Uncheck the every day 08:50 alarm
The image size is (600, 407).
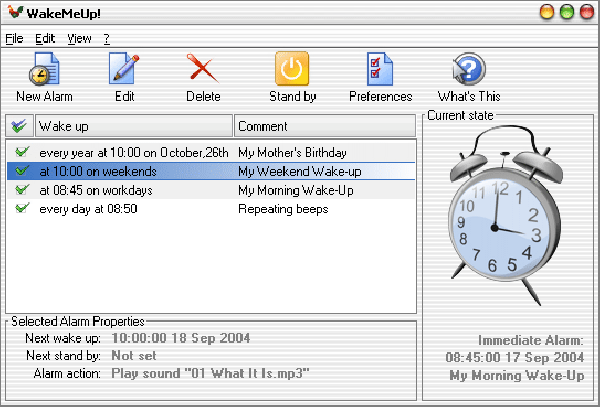[x=21, y=209]
